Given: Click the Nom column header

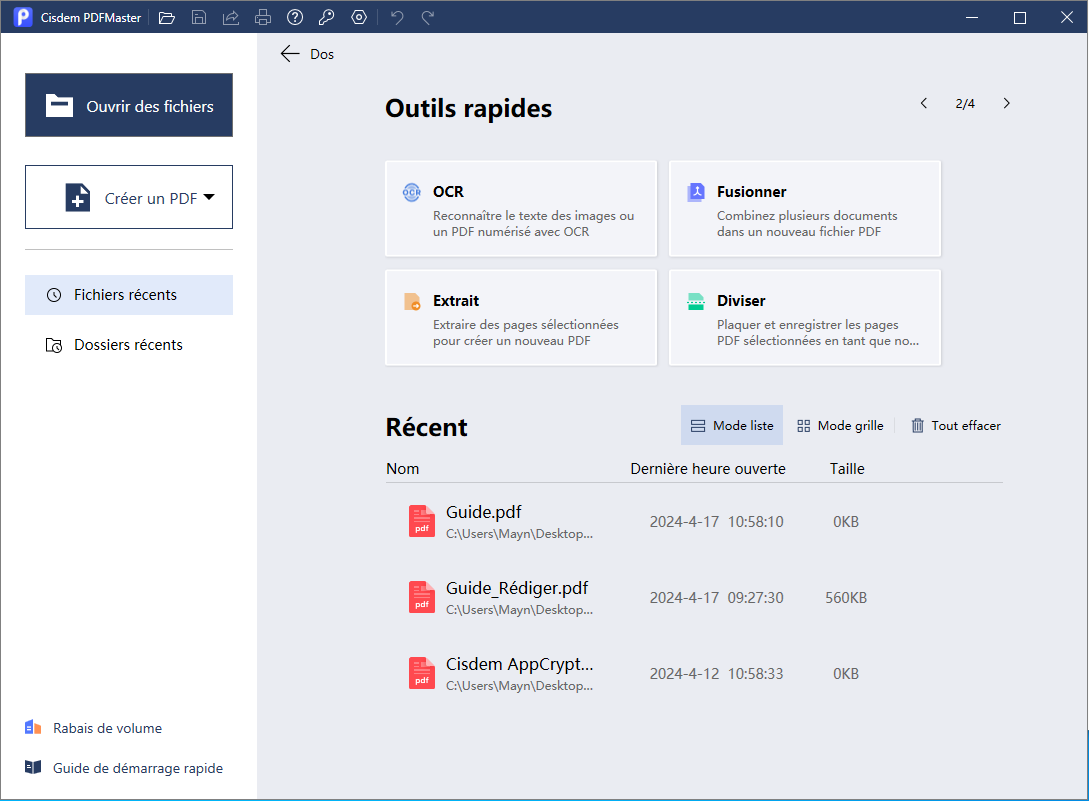Looking at the screenshot, I should [403, 469].
